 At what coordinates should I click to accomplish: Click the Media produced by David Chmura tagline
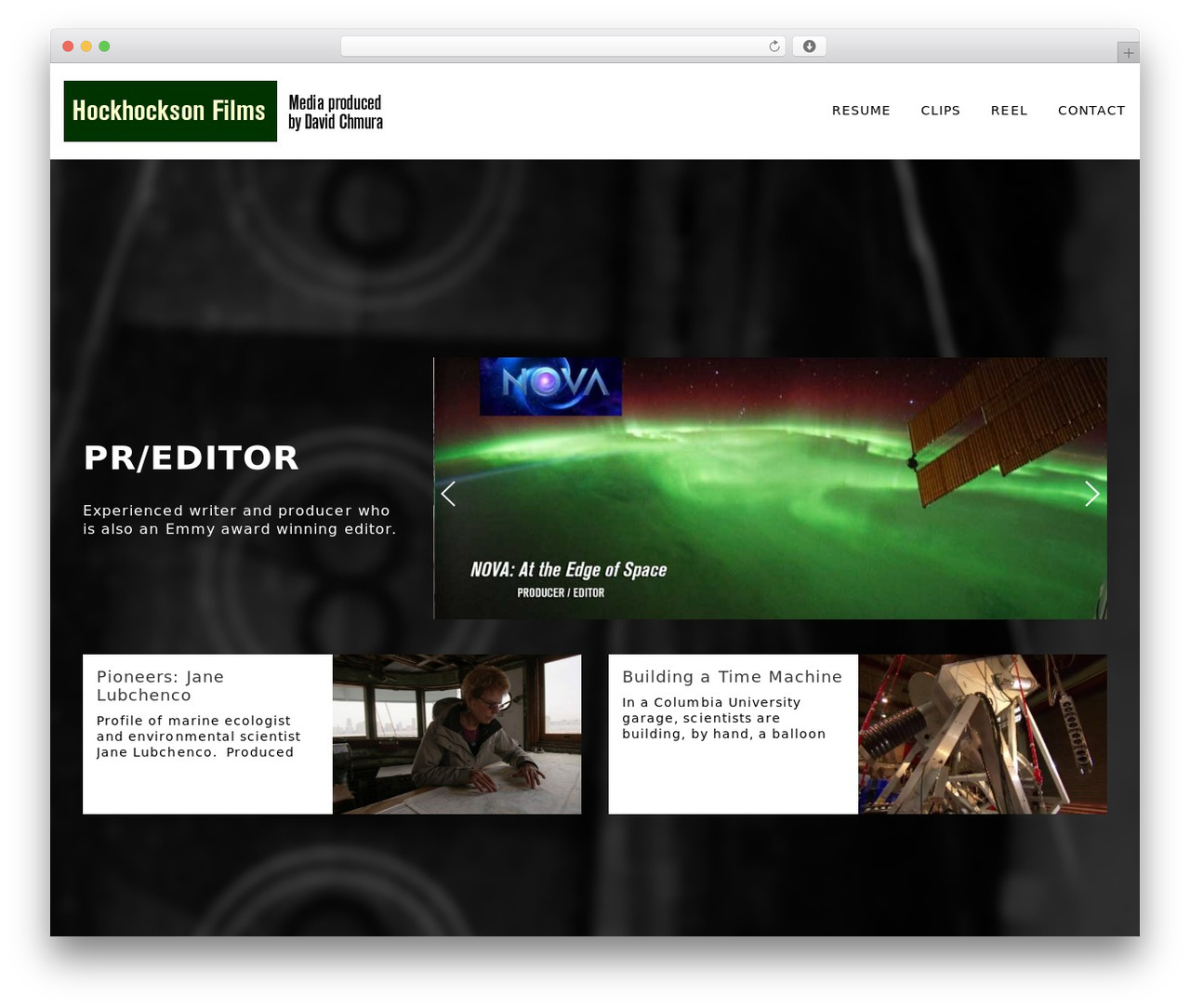pos(335,112)
